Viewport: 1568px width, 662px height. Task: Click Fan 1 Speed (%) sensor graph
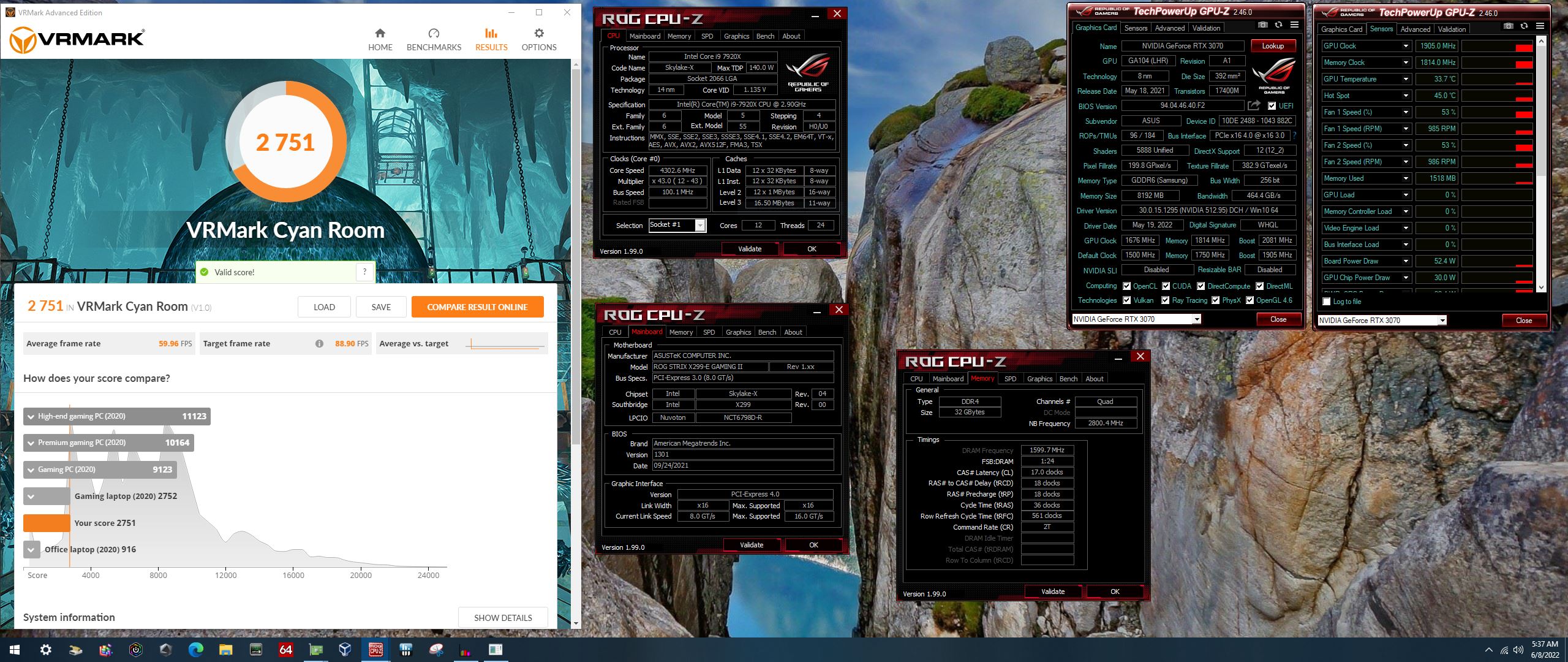pyautogui.click(x=1498, y=112)
